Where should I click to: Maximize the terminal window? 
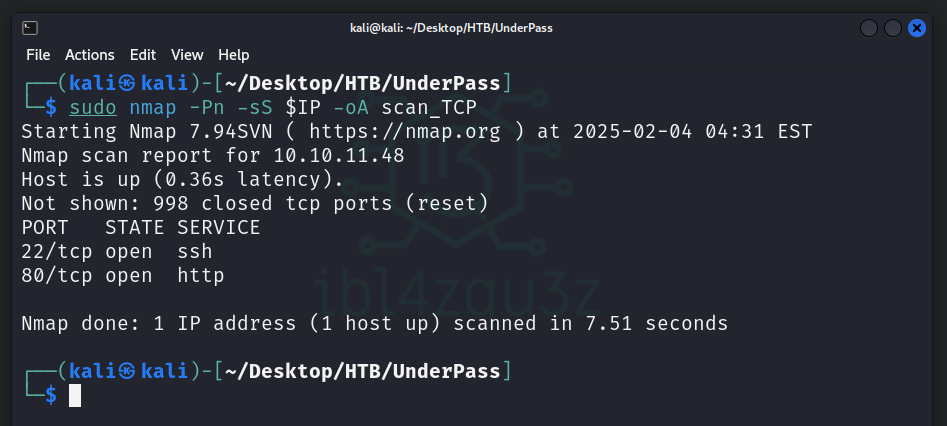point(893,28)
